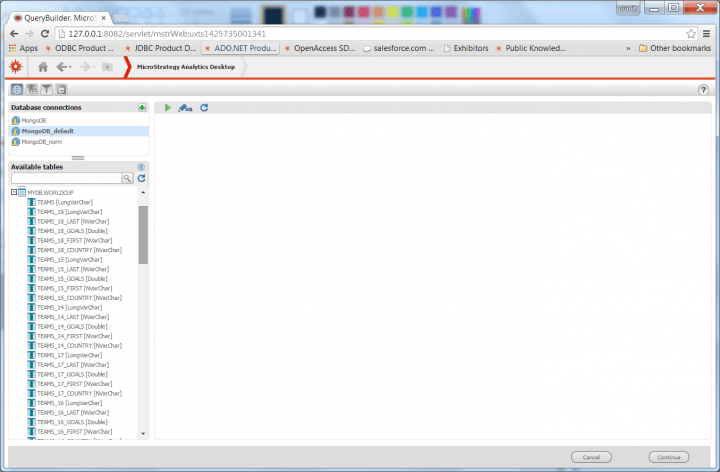Bookmark this page with the star icon

(x=691, y=33)
